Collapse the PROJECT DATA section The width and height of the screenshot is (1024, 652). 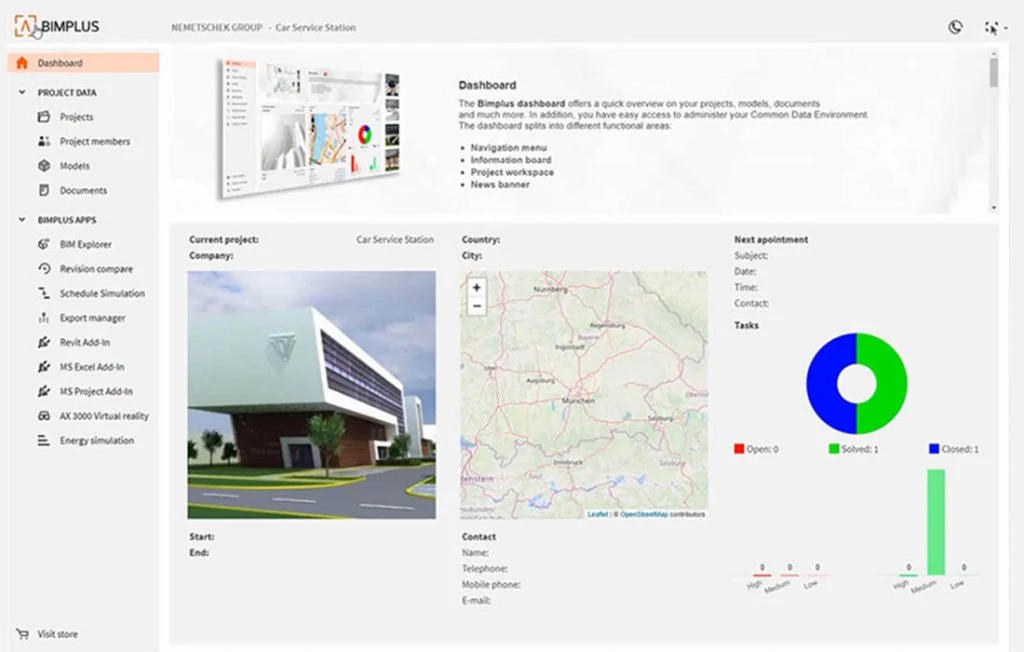pyautogui.click(x=22, y=92)
